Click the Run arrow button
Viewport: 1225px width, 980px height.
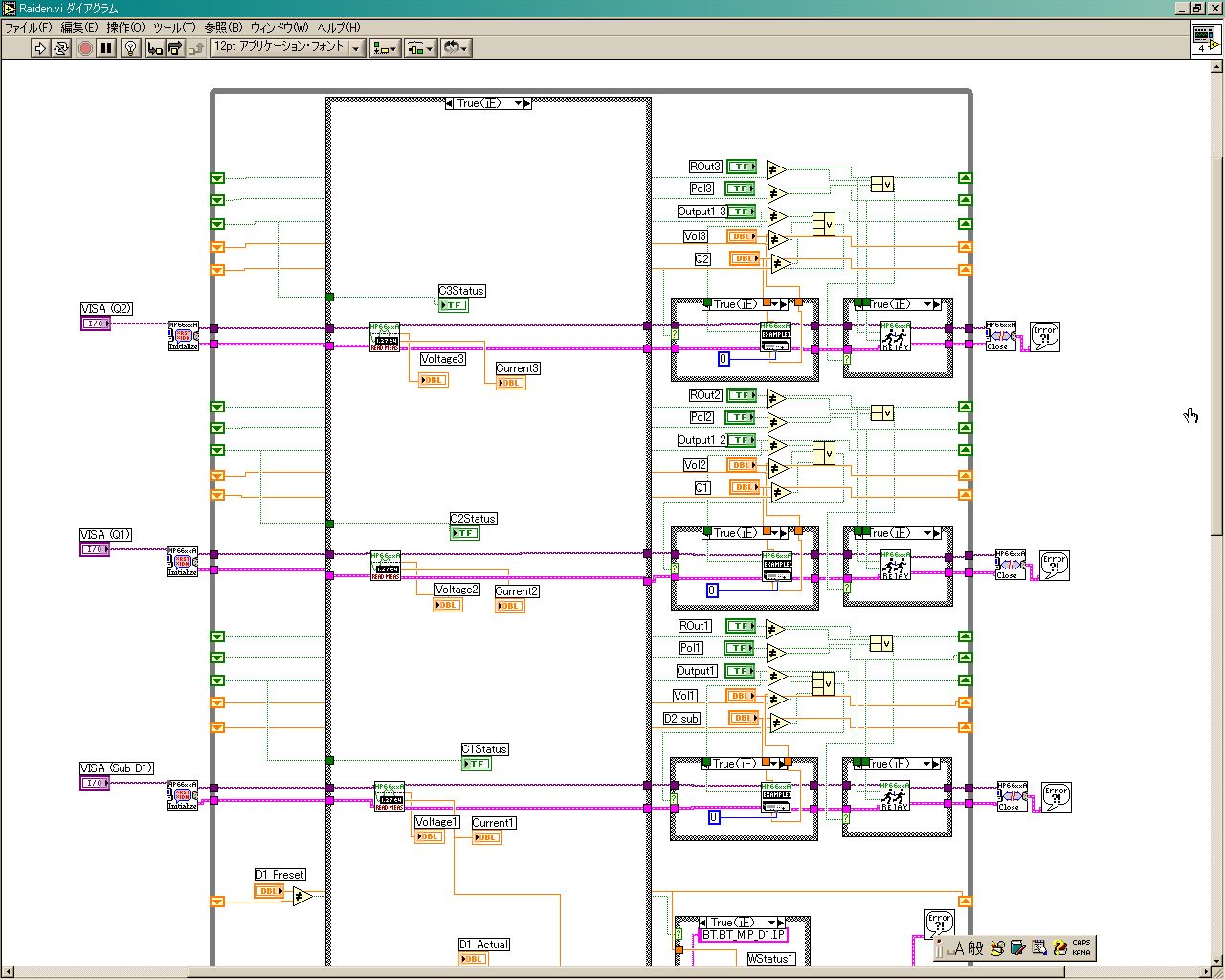[40, 48]
